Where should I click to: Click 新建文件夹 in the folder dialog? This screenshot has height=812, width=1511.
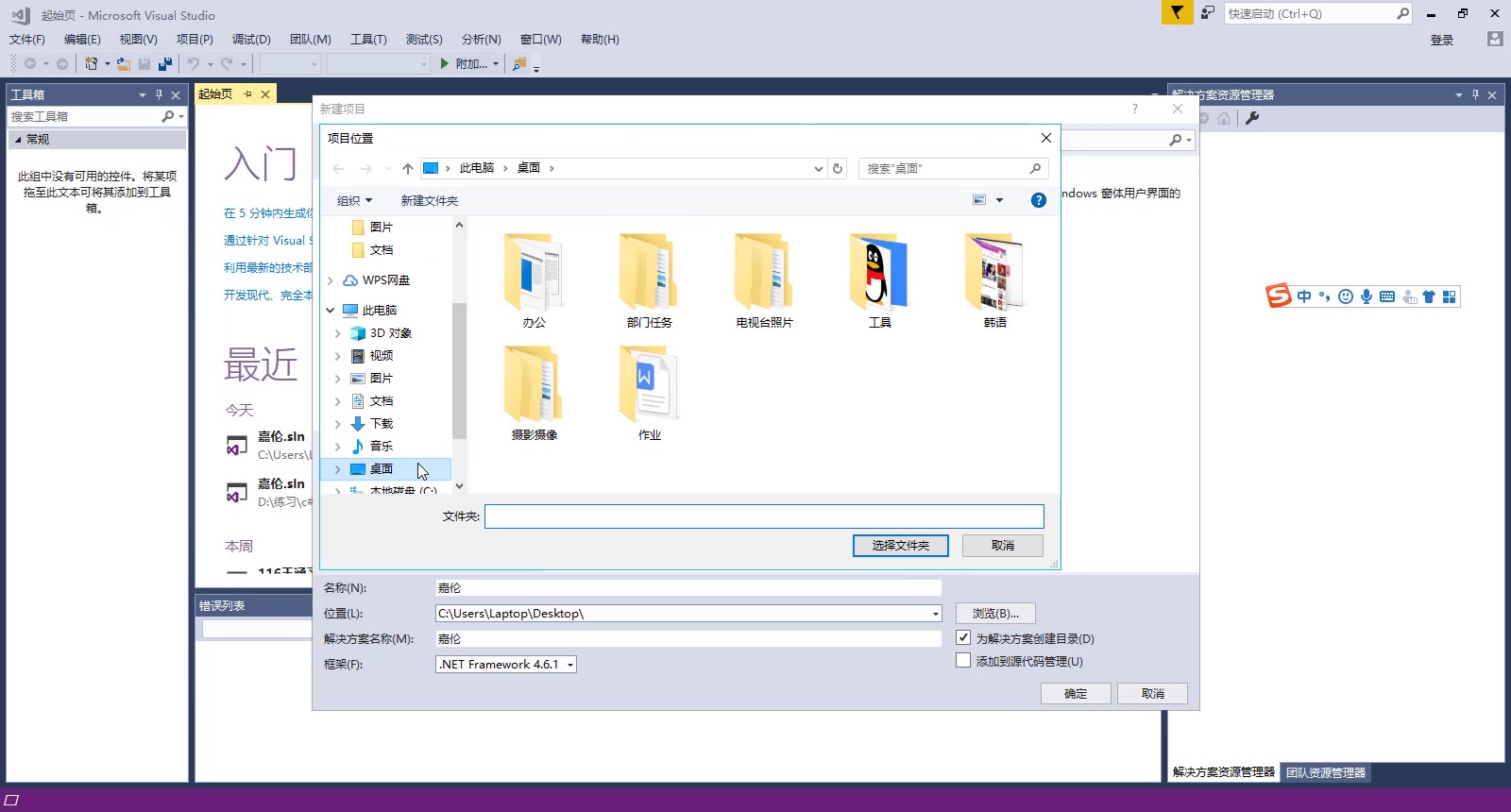[x=430, y=200]
